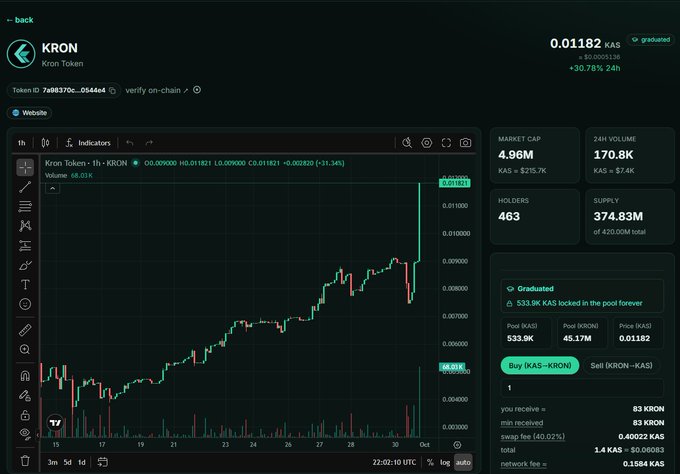Set chart range to 3m

point(52,462)
